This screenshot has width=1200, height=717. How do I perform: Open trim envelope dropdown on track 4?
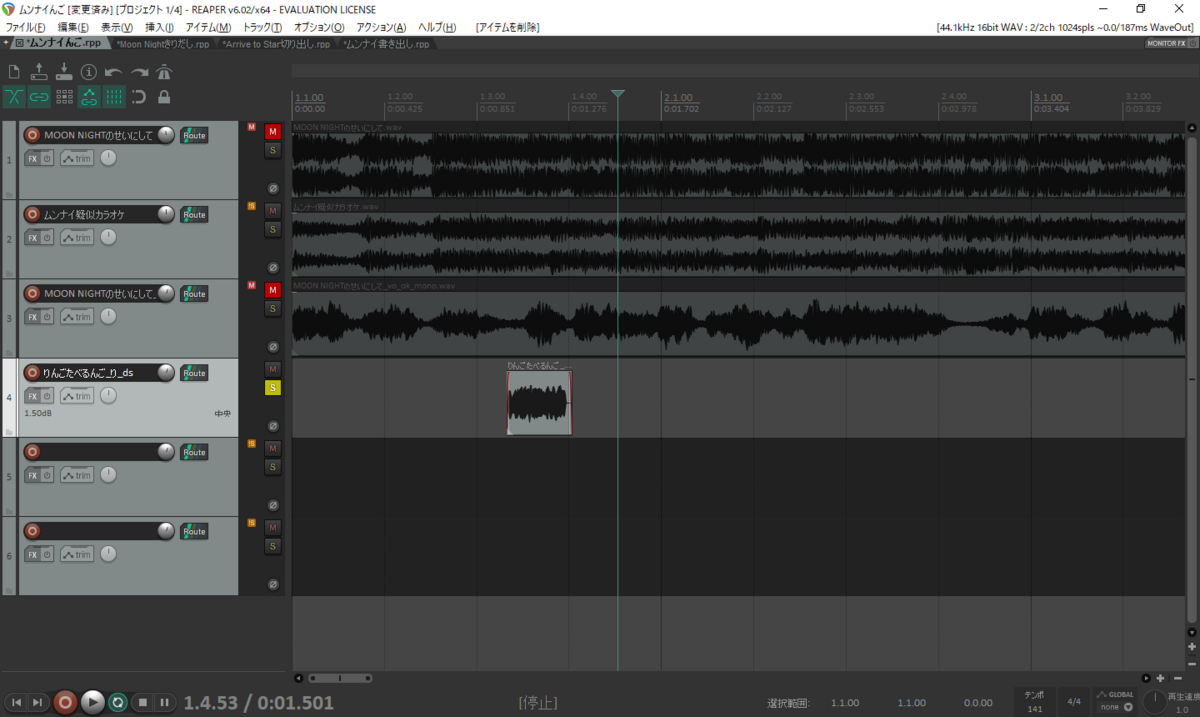click(77, 396)
